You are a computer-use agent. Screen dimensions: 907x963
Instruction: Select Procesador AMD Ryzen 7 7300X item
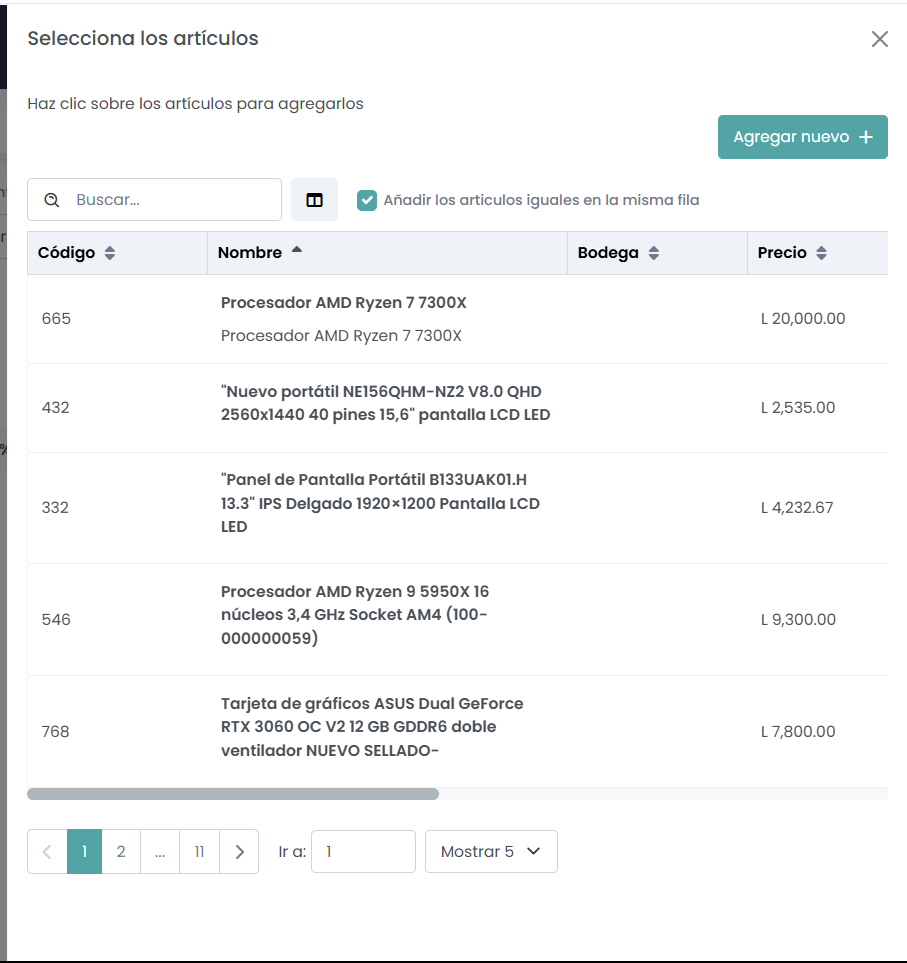point(343,303)
